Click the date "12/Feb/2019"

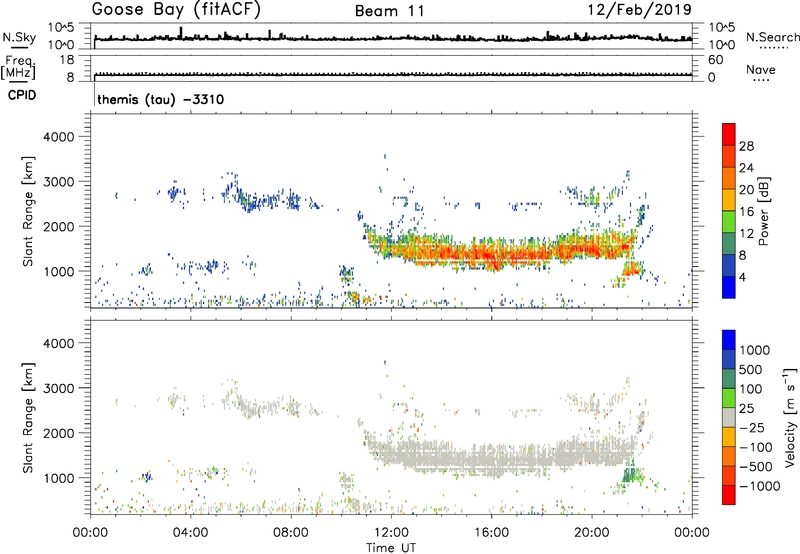(x=640, y=10)
